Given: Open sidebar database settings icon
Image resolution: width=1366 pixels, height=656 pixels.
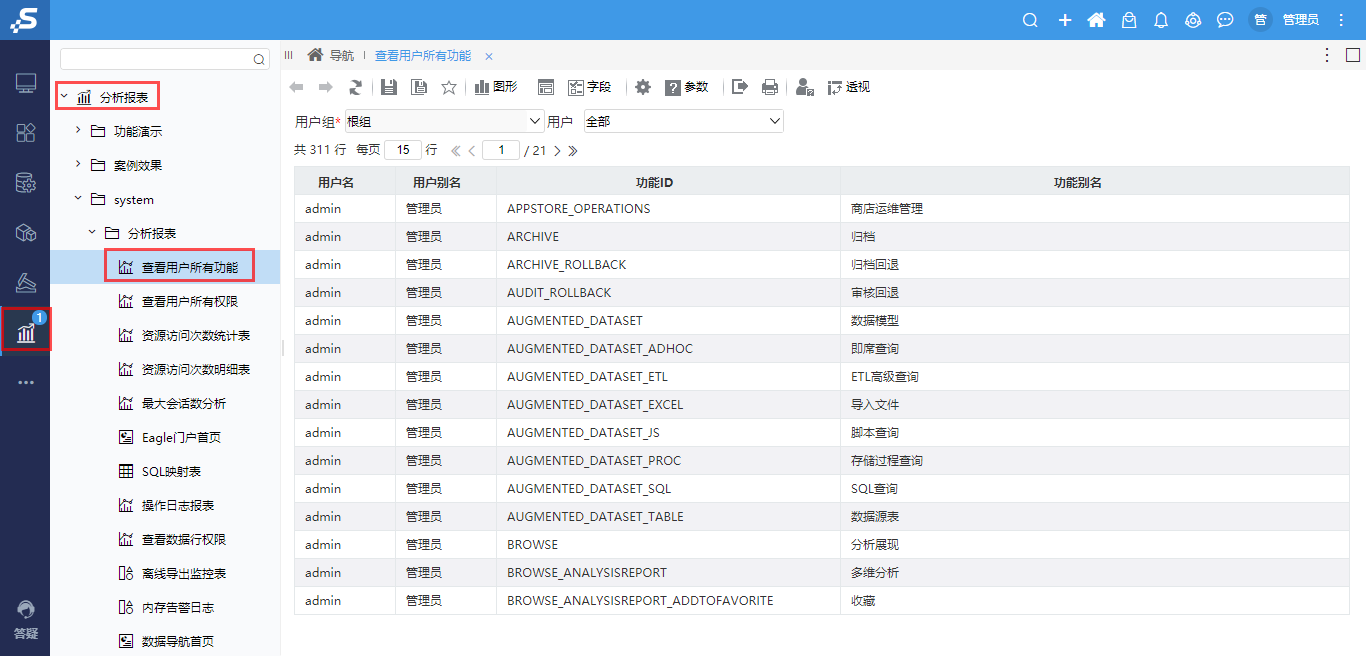Looking at the screenshot, I should (26, 183).
